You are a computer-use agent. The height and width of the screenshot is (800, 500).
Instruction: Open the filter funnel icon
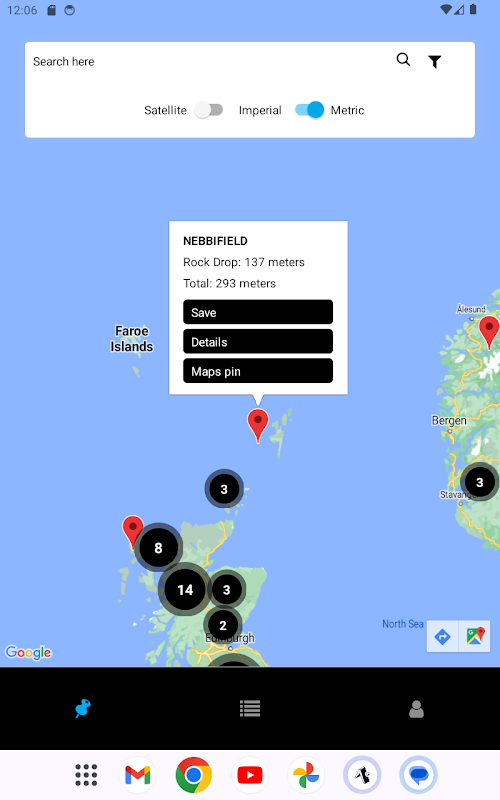pos(435,62)
